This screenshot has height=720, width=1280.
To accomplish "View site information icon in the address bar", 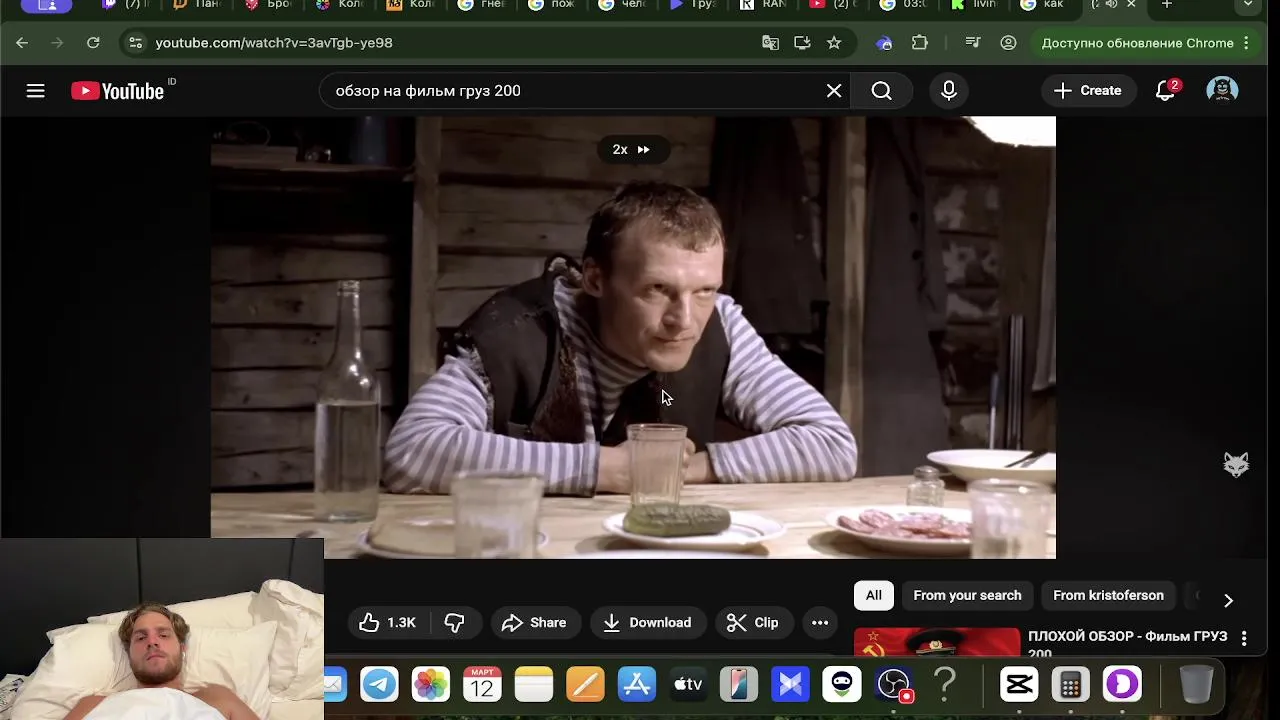I will 136,43.
